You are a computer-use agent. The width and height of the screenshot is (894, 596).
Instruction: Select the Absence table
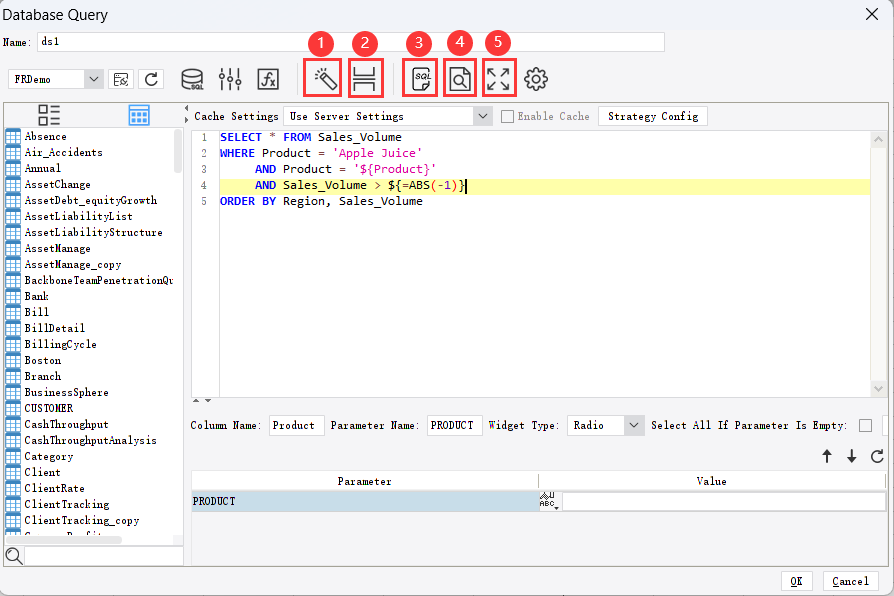pyautogui.click(x=45, y=136)
